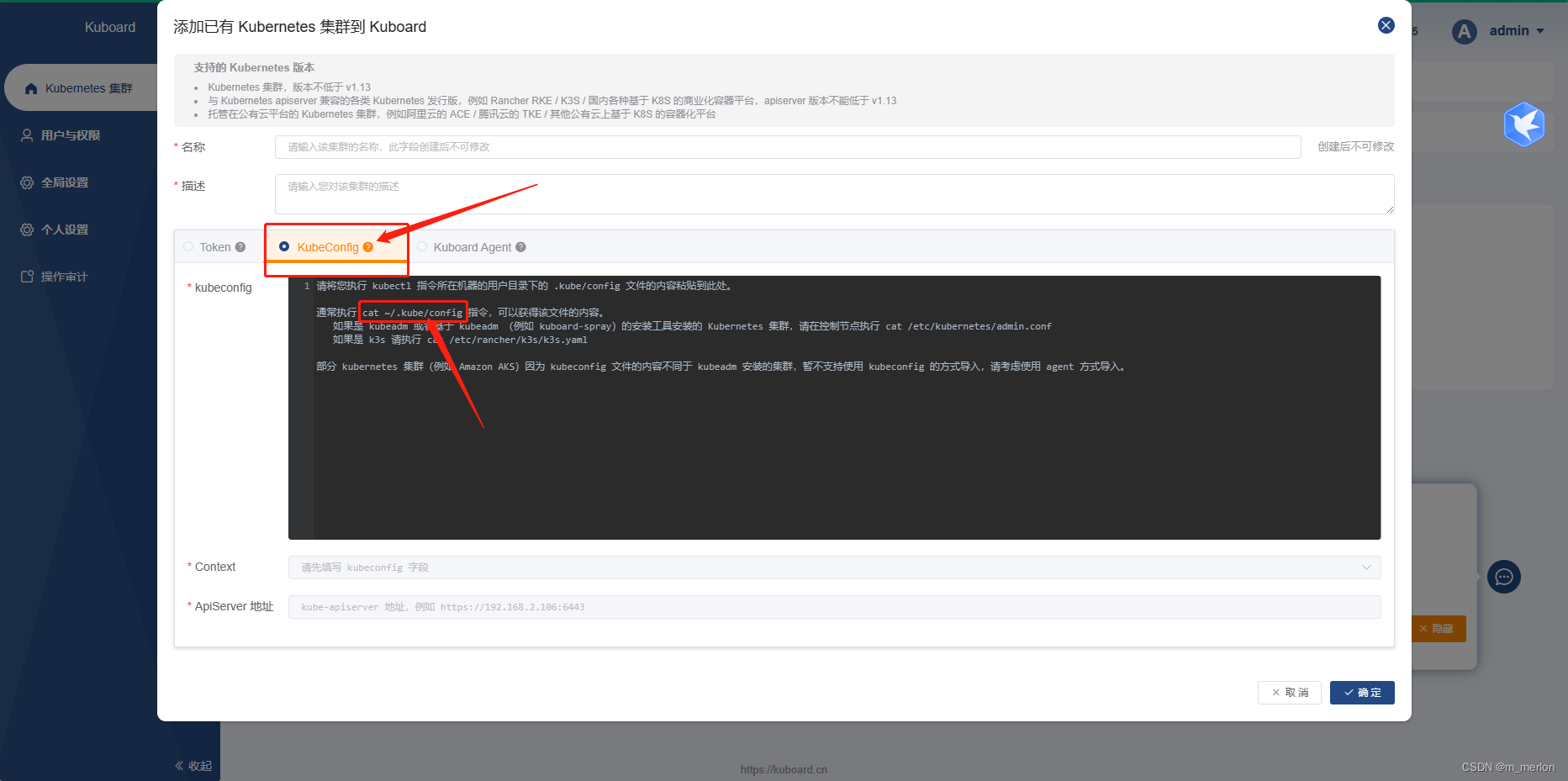This screenshot has height=781, width=1568.
Task: Open 全局设置 in sidebar
Action: (x=65, y=182)
